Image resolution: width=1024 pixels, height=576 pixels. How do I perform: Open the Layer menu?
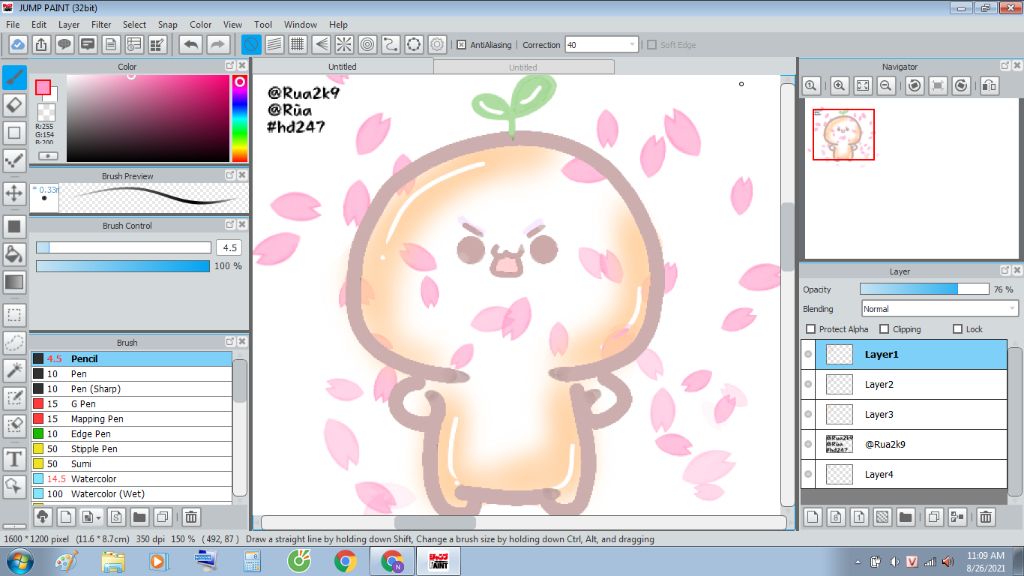click(x=69, y=24)
